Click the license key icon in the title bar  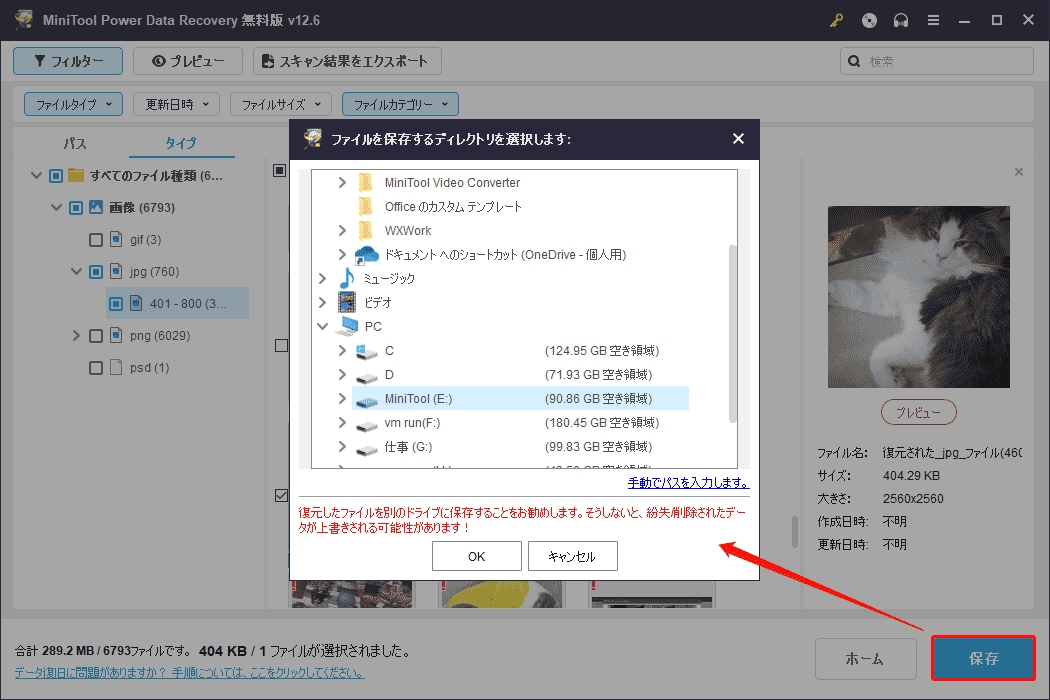tap(836, 19)
